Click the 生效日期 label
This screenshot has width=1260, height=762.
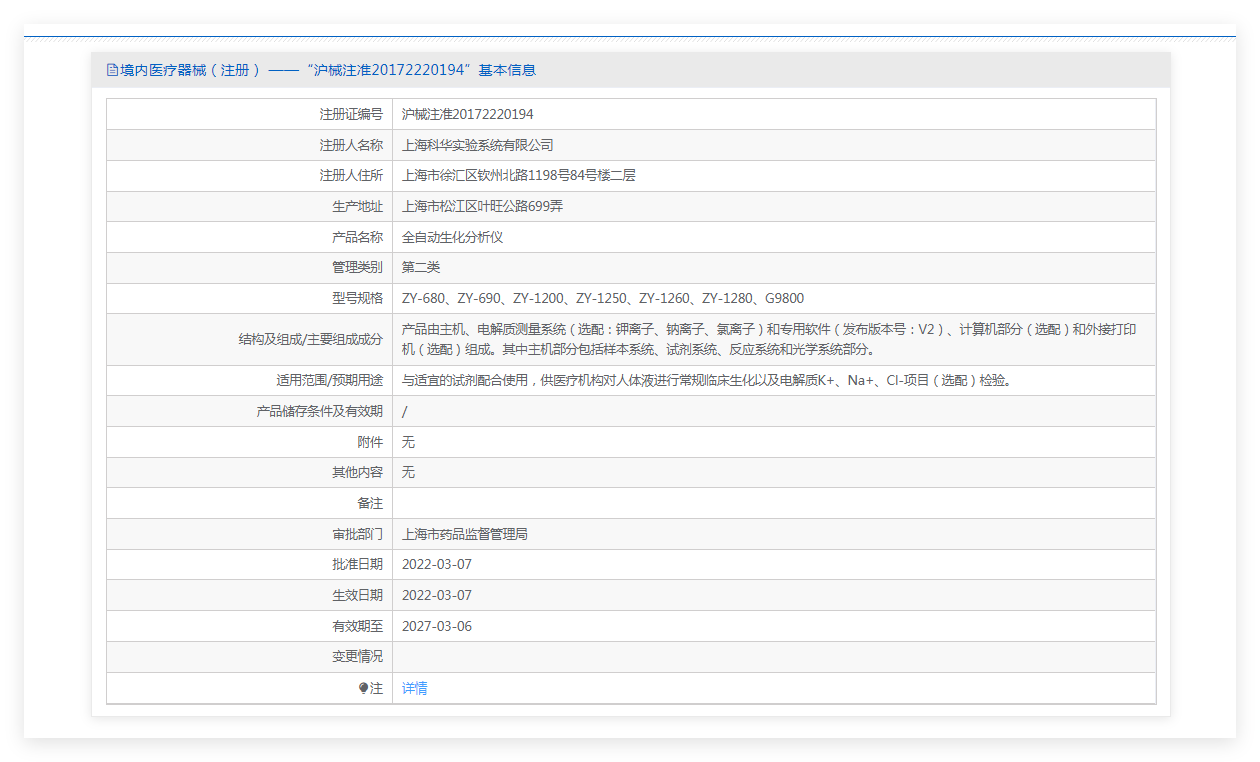[357, 595]
